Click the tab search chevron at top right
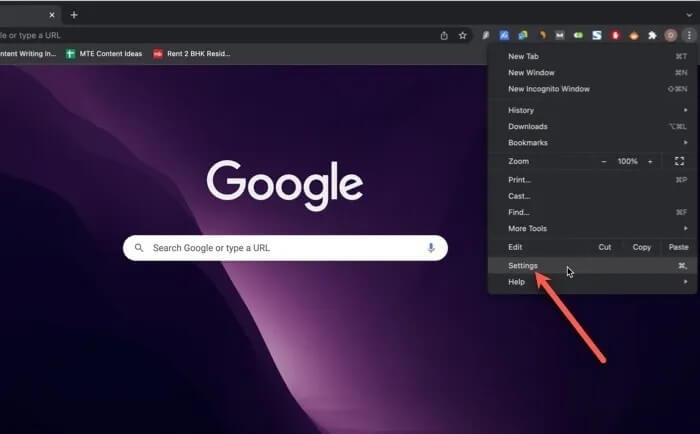Screen dimensions: 700x434 click(x=689, y=15)
